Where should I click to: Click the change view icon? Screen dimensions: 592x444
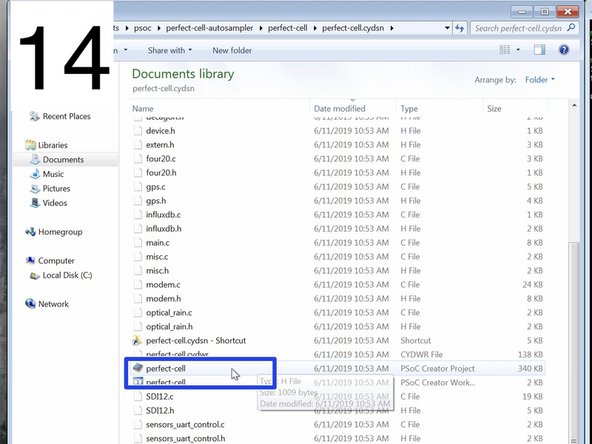click(504, 50)
